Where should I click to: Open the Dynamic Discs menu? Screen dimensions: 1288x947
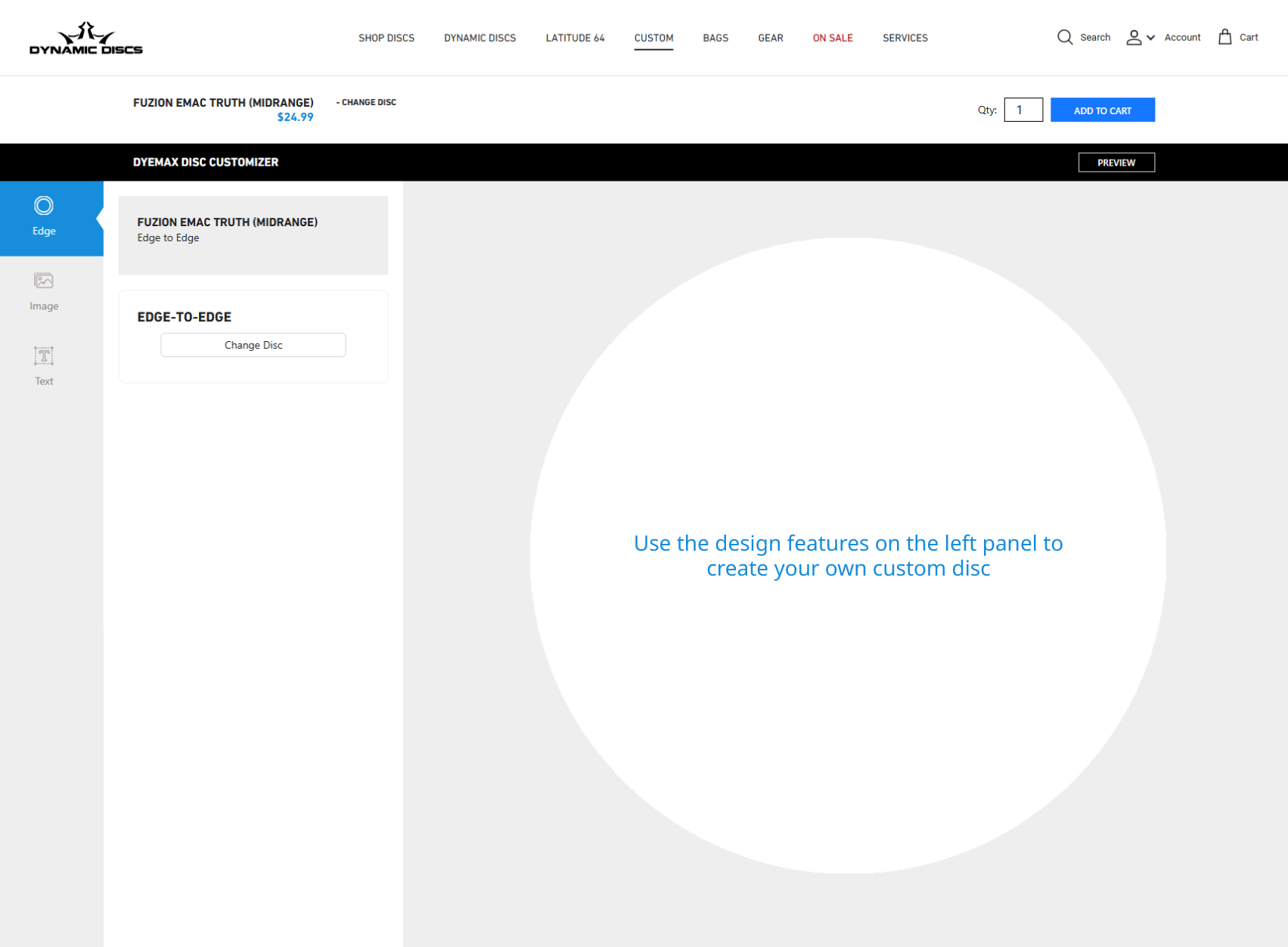point(480,38)
